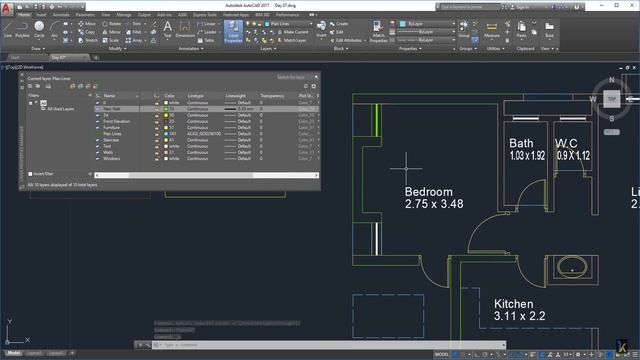Change color swatch of Plan Lines layer
640x360 pixels.
tap(166, 134)
